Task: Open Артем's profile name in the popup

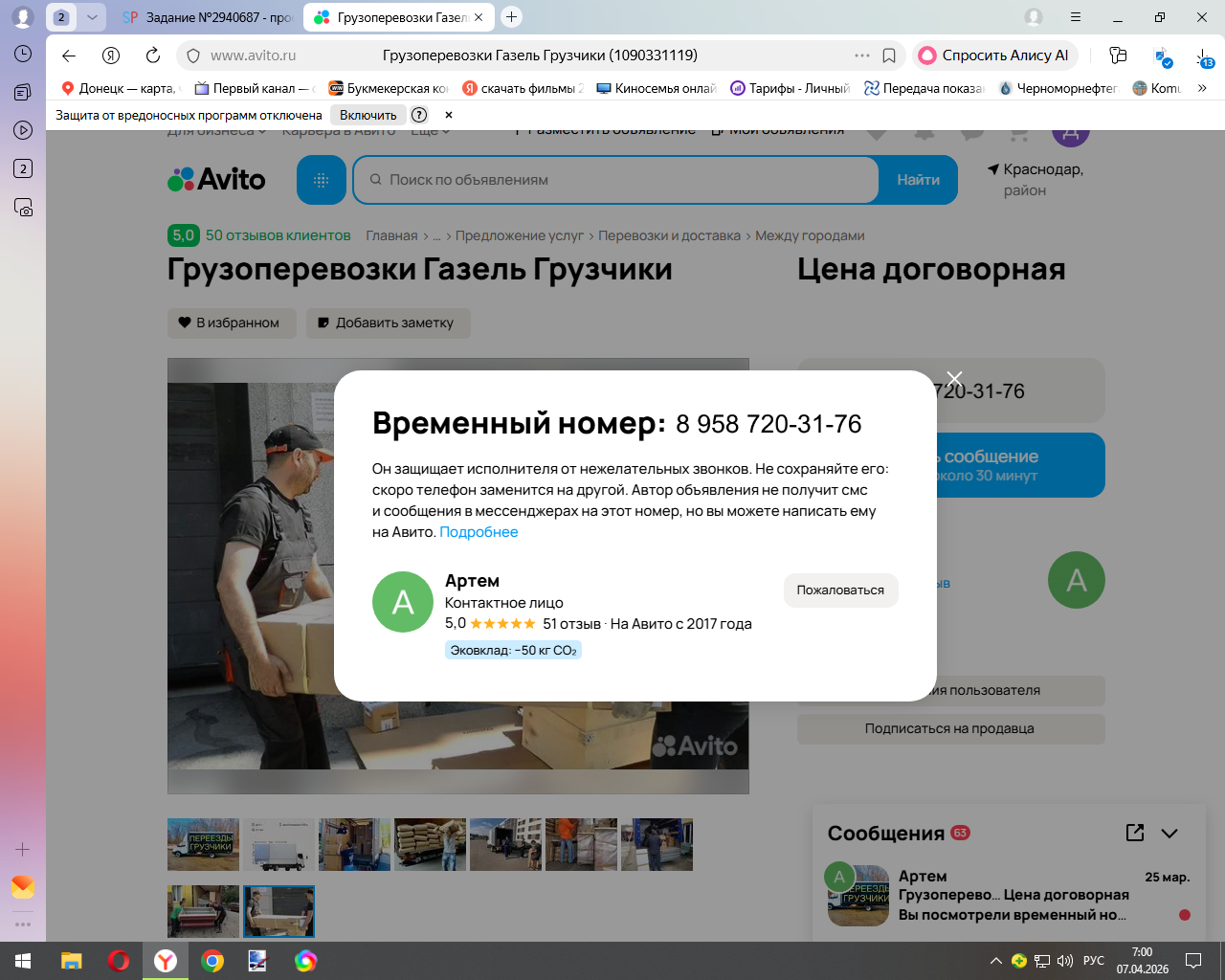Action: pos(472,581)
